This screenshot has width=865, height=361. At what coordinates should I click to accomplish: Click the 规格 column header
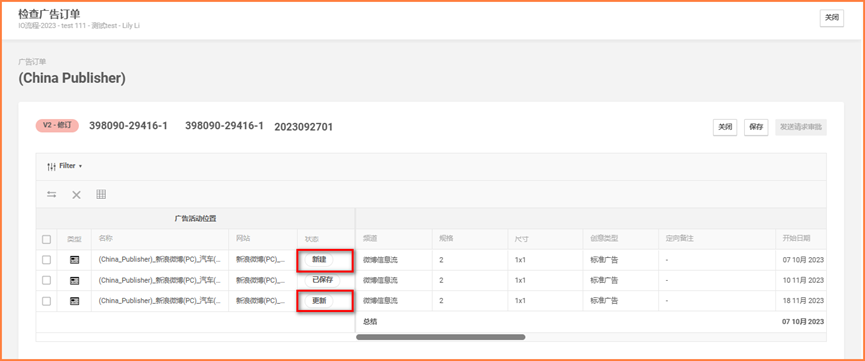click(446, 239)
